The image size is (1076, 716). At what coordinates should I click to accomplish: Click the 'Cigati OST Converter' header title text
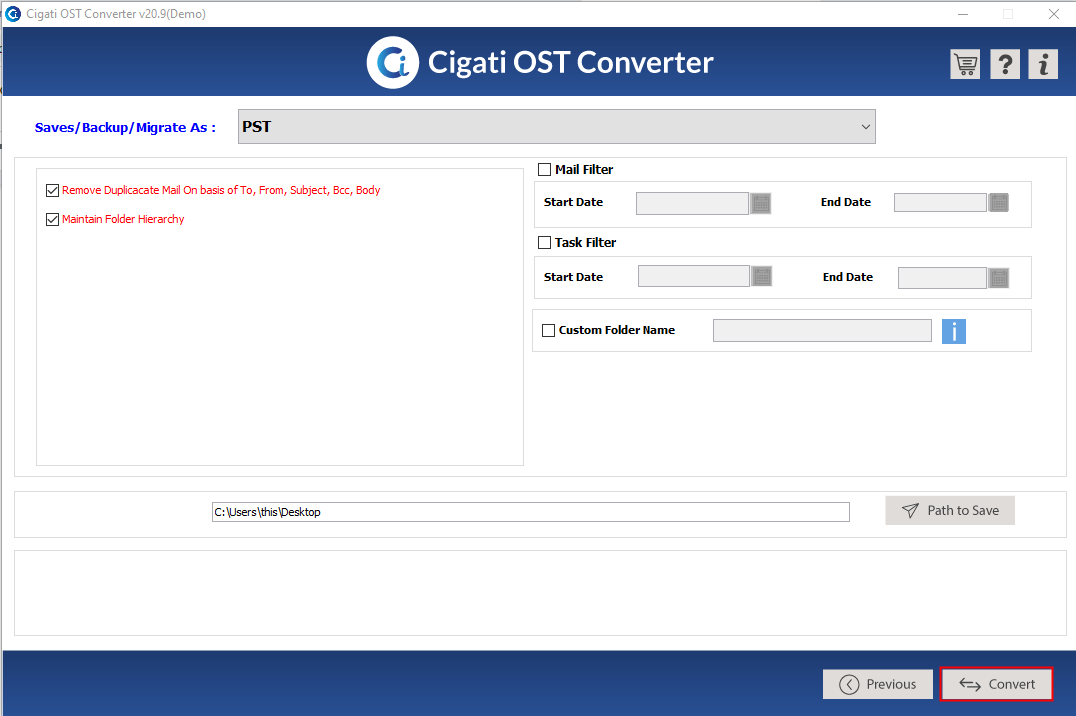point(571,62)
